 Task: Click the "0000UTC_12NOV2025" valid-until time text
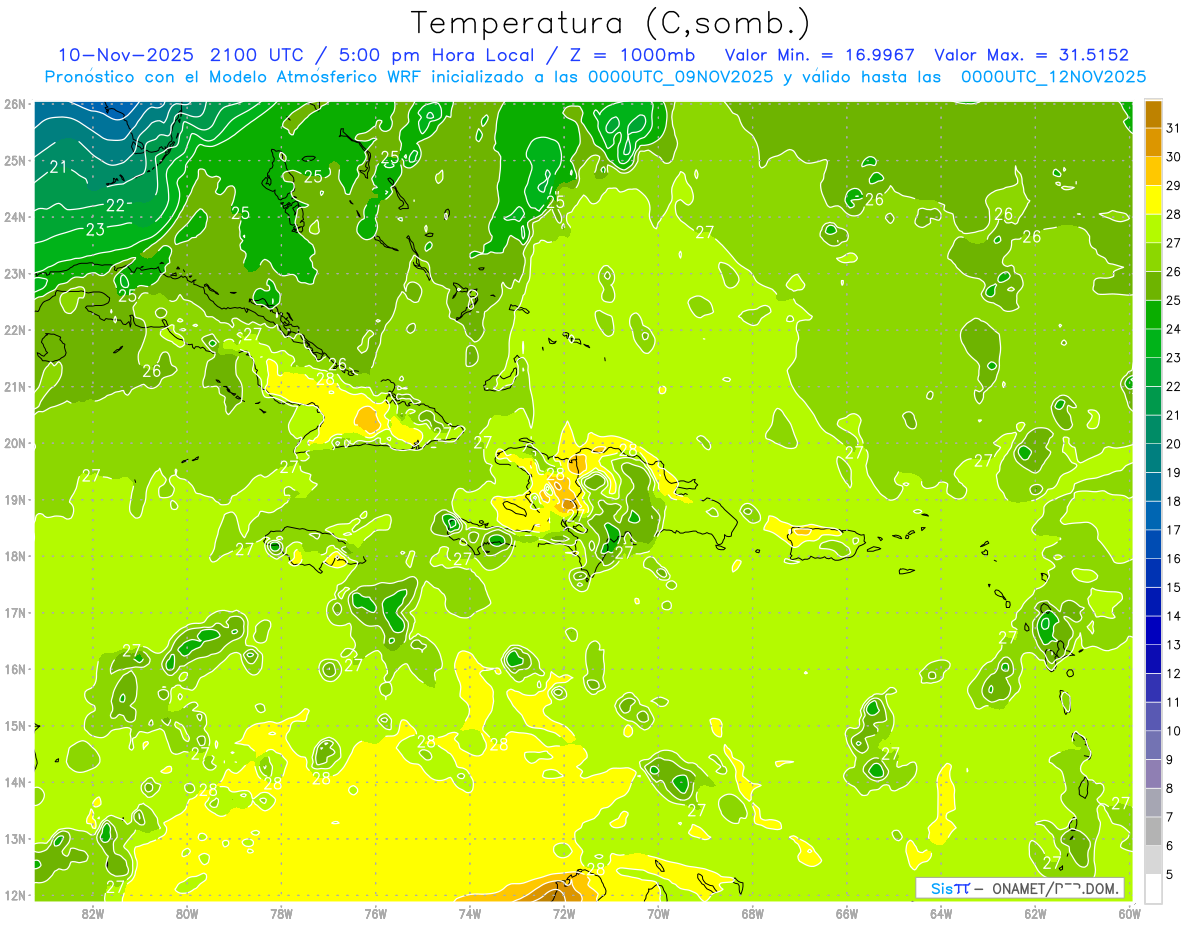click(1053, 77)
